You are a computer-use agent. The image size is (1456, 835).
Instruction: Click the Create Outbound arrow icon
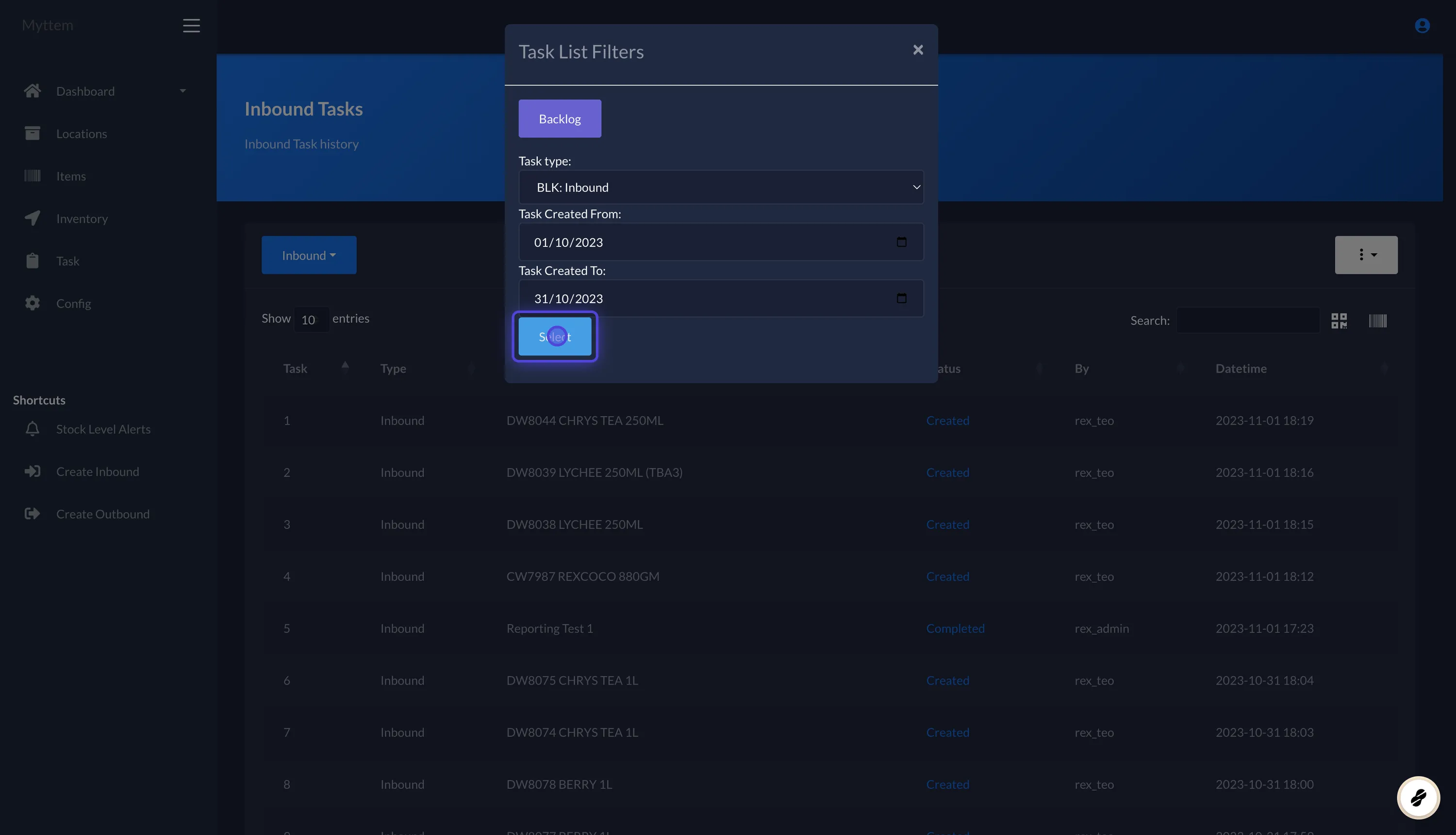point(32,513)
